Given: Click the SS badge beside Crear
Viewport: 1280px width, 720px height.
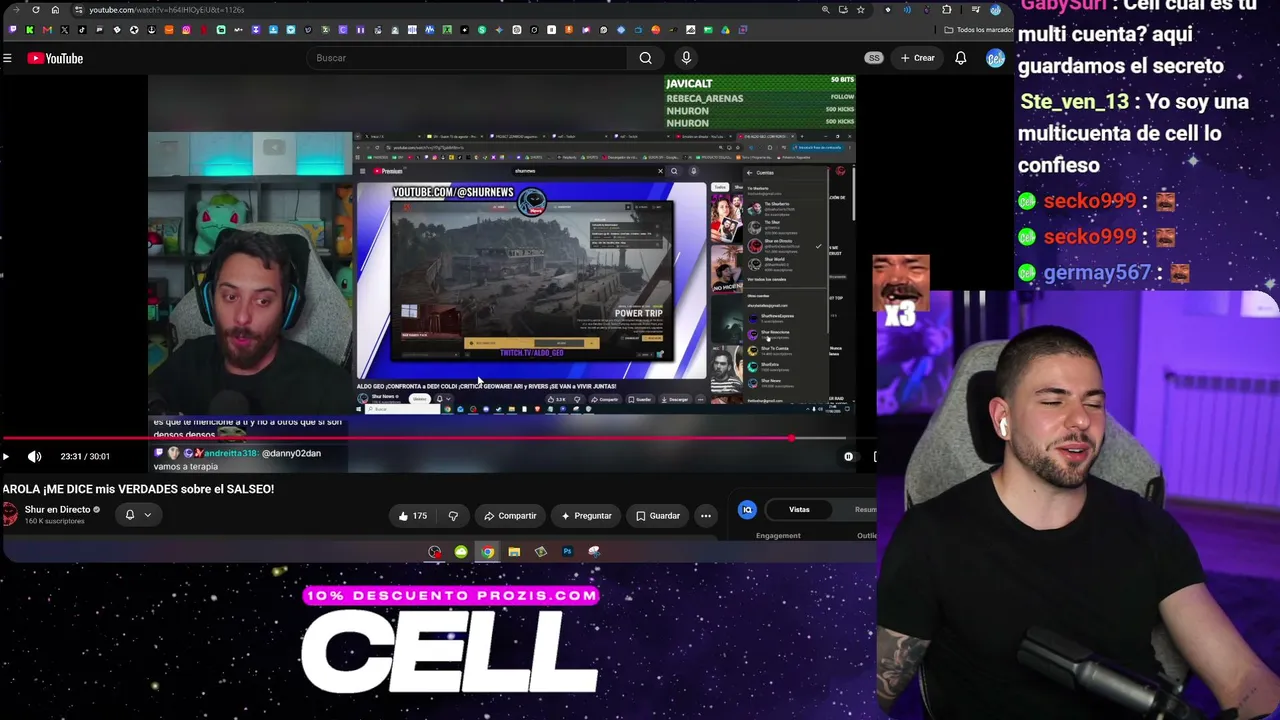Looking at the screenshot, I should (874, 58).
